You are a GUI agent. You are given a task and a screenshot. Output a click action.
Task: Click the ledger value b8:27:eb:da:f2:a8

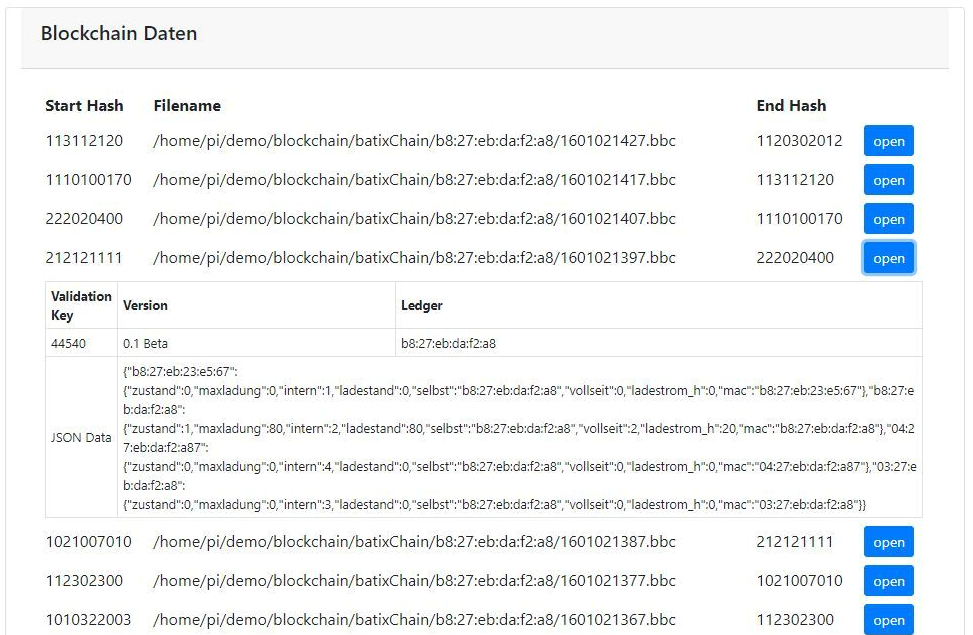pyautogui.click(x=448, y=343)
